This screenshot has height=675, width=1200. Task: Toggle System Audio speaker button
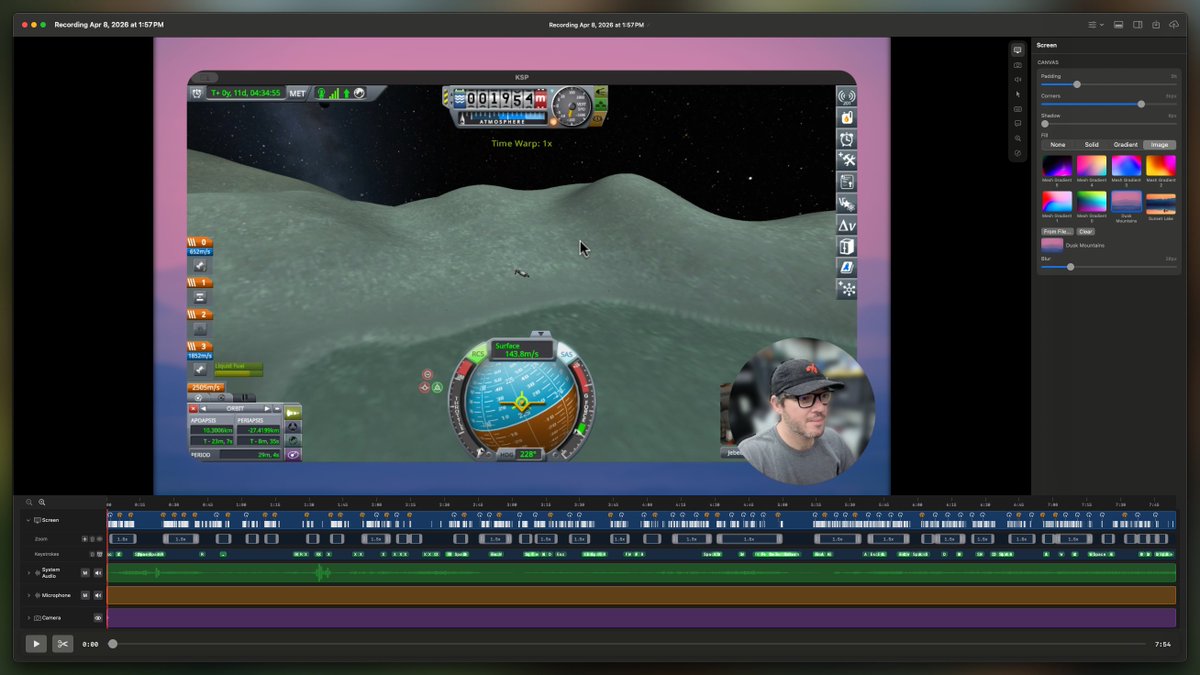(98, 573)
